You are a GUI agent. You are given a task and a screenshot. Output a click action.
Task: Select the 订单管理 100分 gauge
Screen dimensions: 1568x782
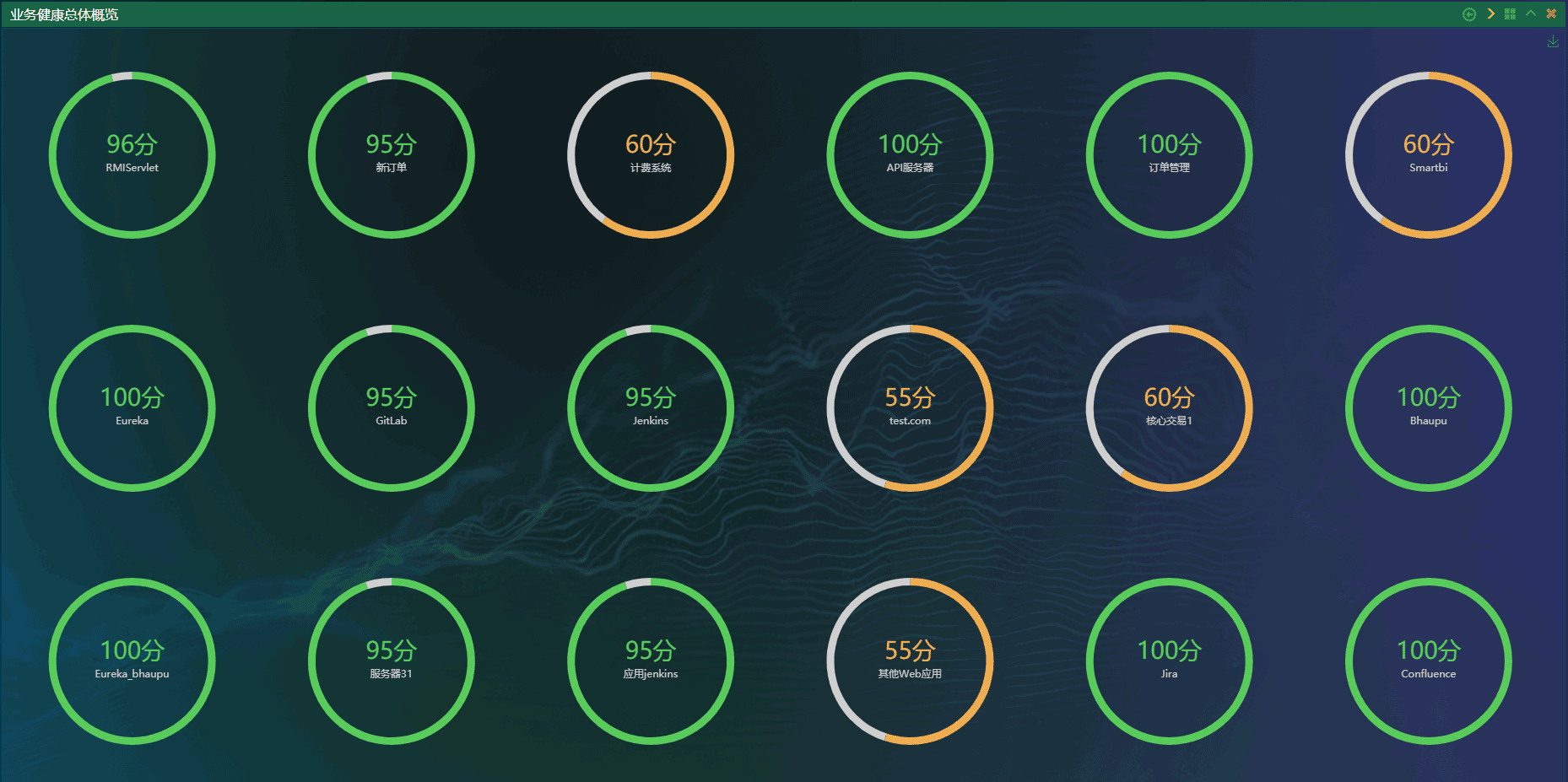coord(1169,155)
